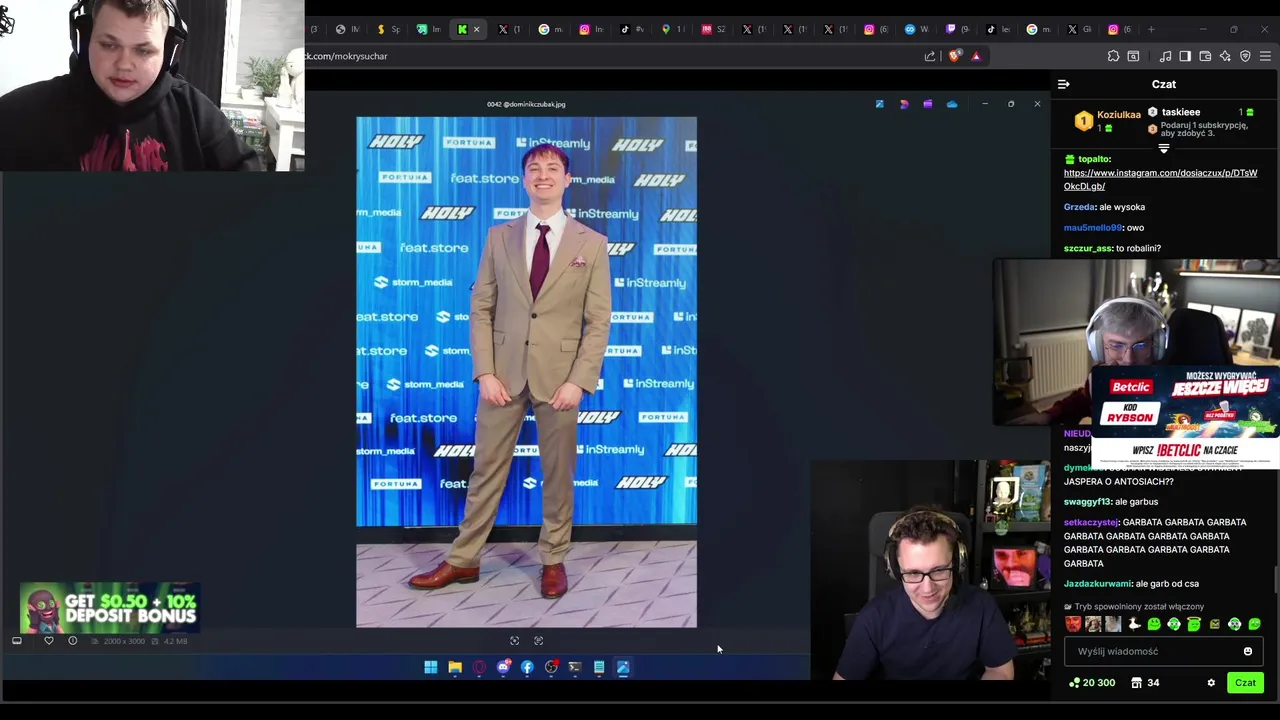The width and height of the screenshot is (1280, 720).
Task: Open Brave Leo AI sparkle icon
Action: pos(1225,56)
